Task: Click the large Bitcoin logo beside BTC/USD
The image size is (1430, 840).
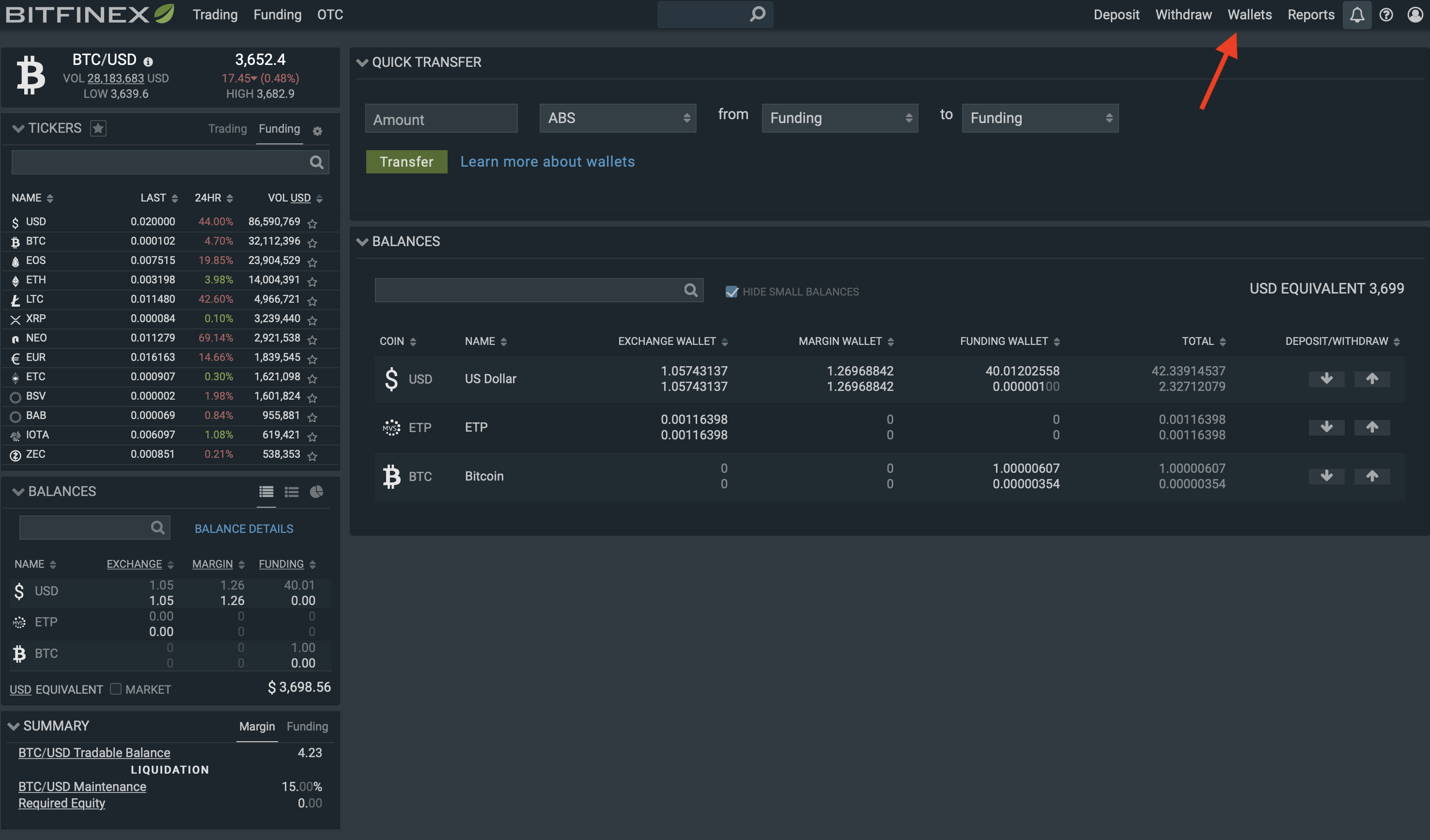Action: click(x=31, y=74)
